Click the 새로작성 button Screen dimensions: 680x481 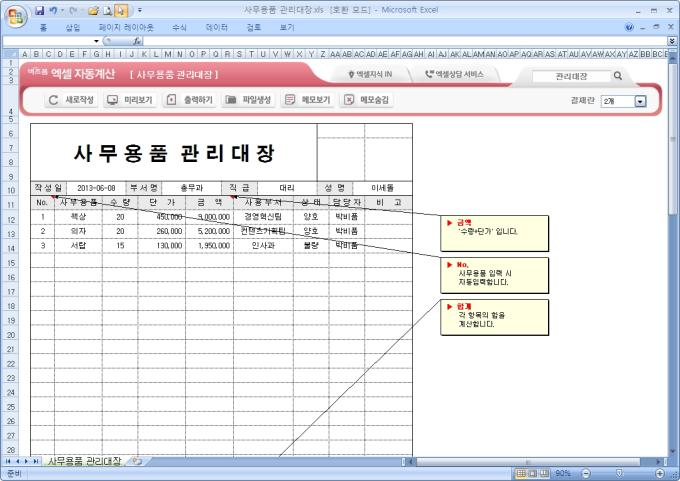71,100
